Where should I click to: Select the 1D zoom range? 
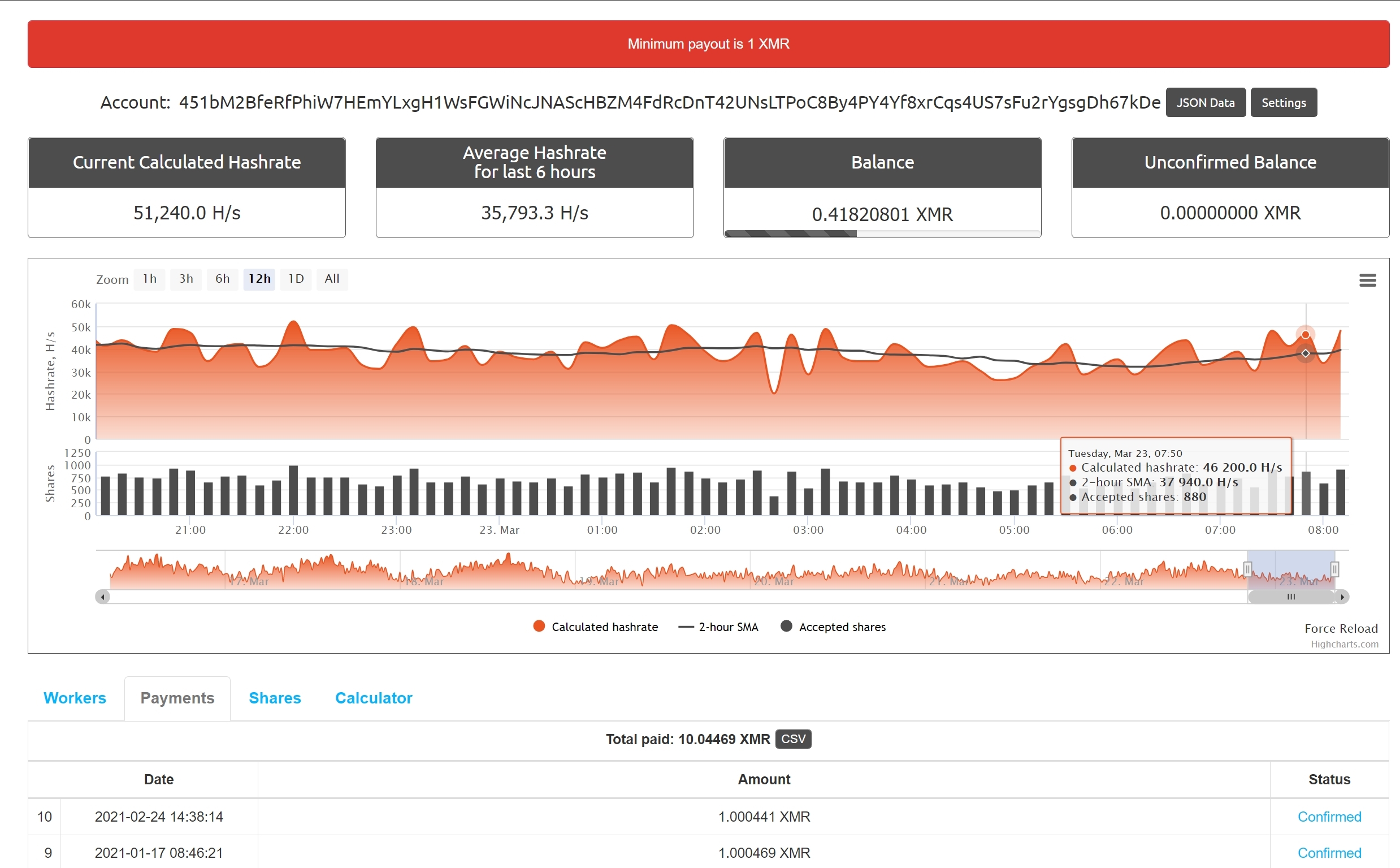296,279
